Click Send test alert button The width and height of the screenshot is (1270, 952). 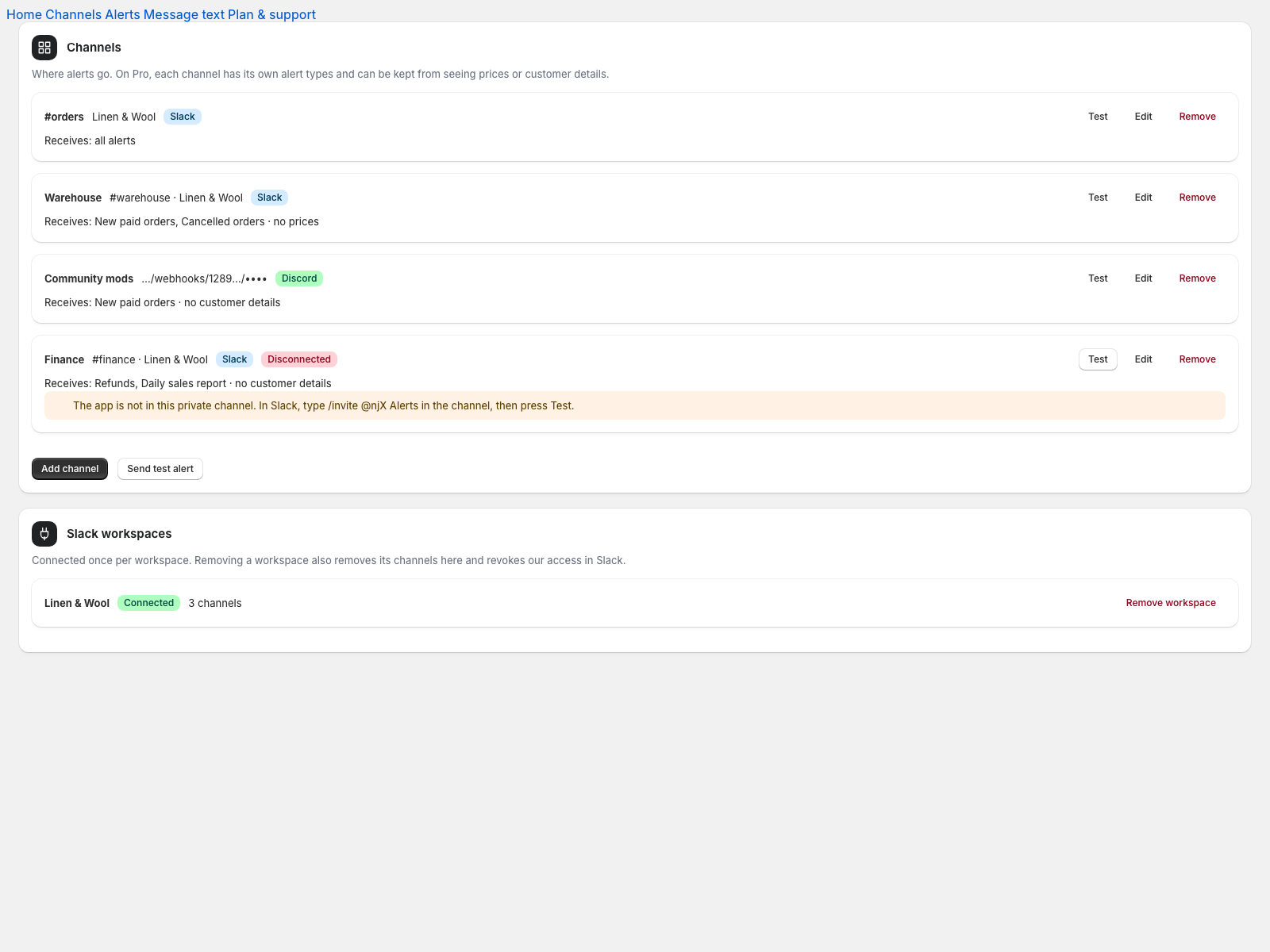tap(160, 469)
